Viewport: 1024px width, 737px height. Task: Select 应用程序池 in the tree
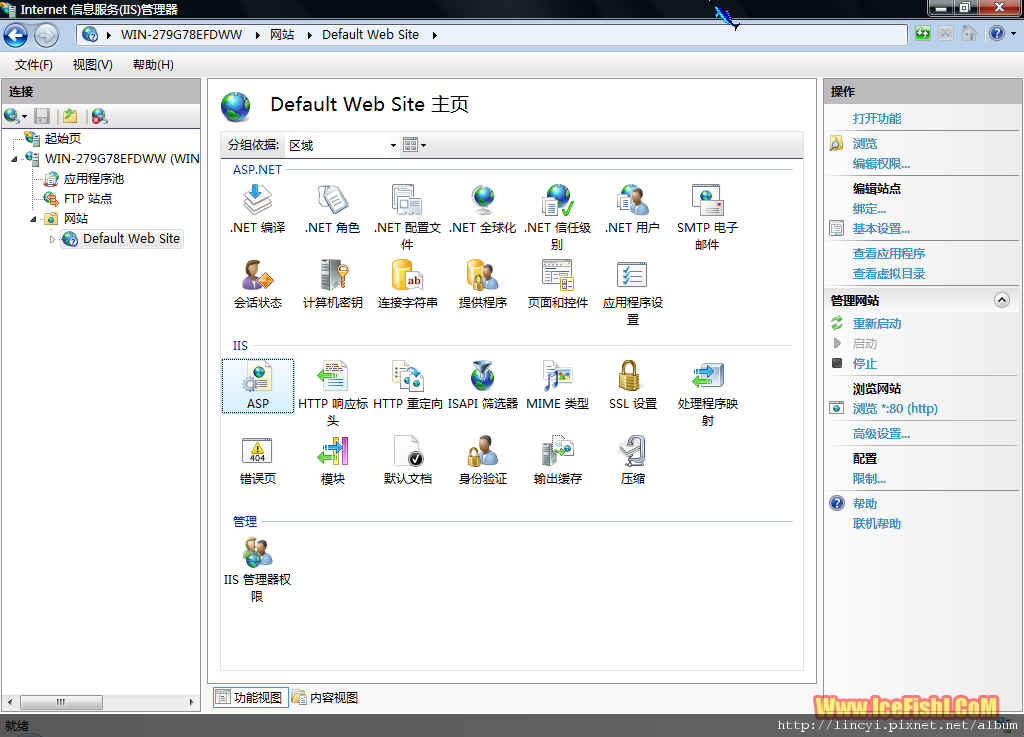(x=93, y=178)
